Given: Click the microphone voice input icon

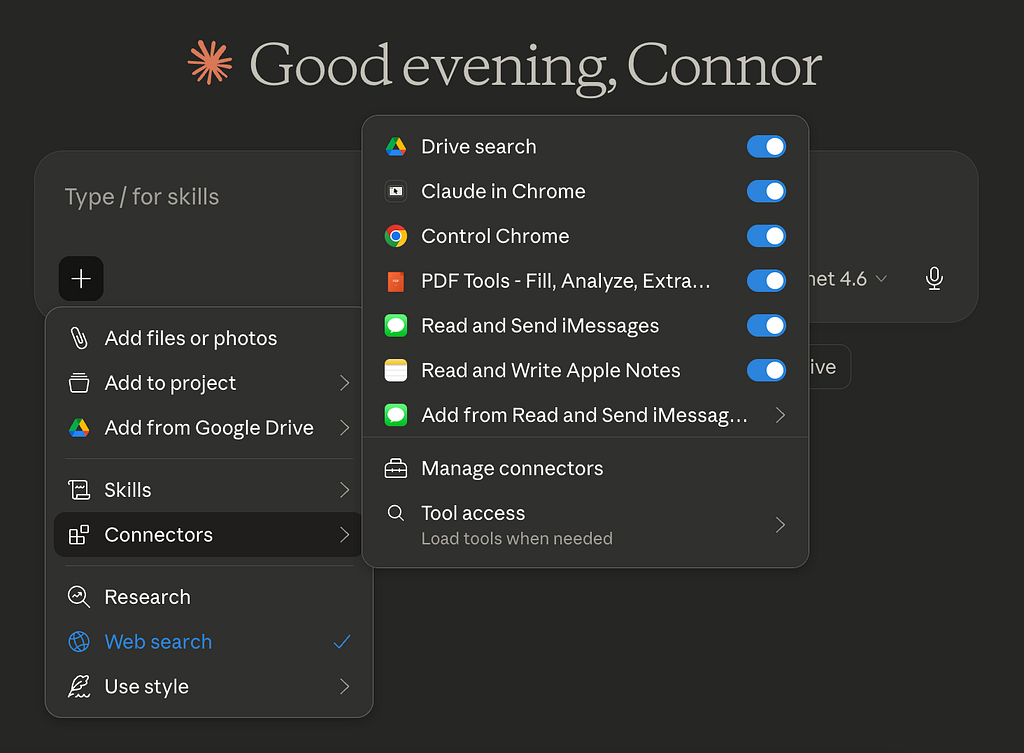Looking at the screenshot, I should pos(935,279).
